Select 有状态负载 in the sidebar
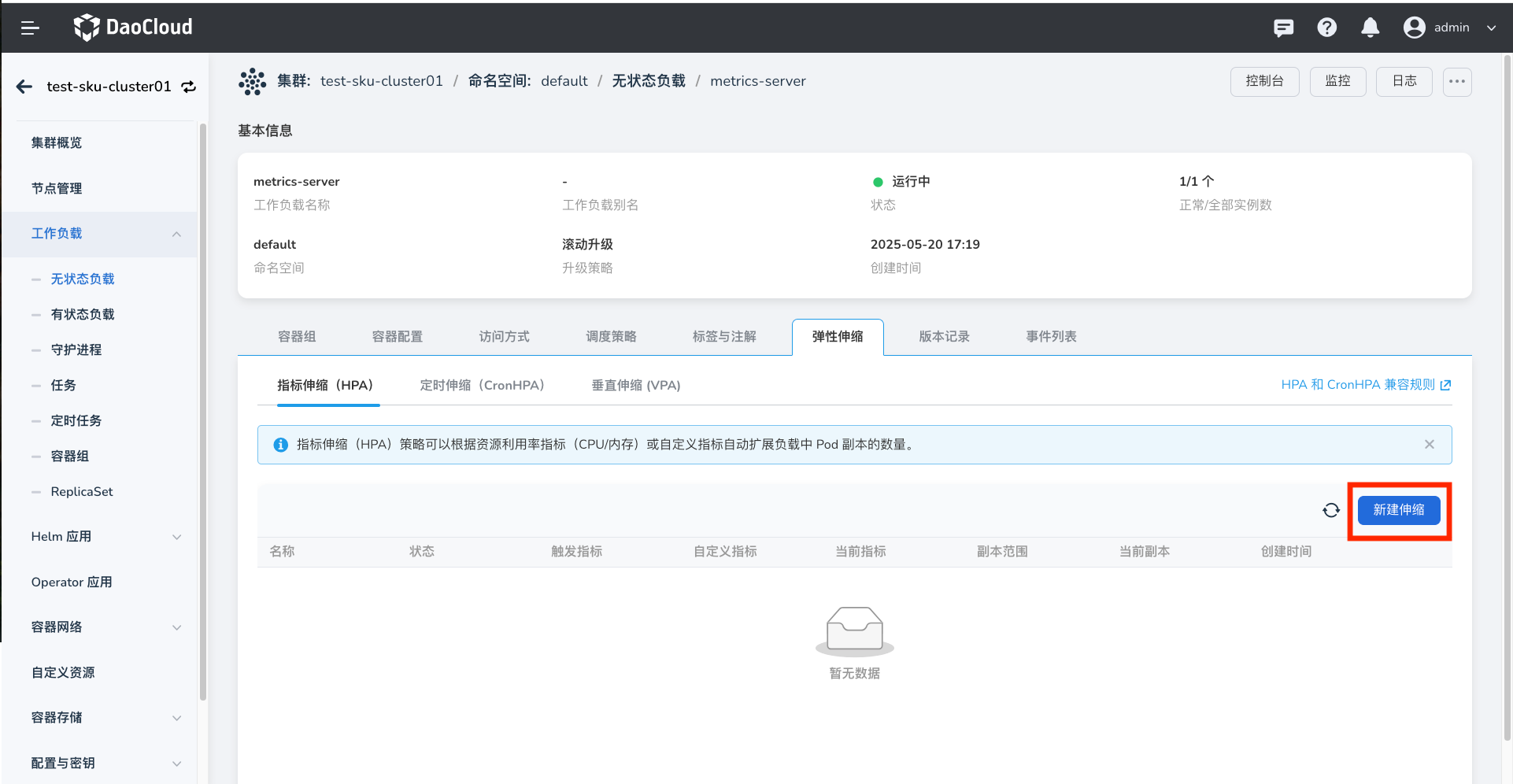The height and width of the screenshot is (784, 1513). point(83,314)
